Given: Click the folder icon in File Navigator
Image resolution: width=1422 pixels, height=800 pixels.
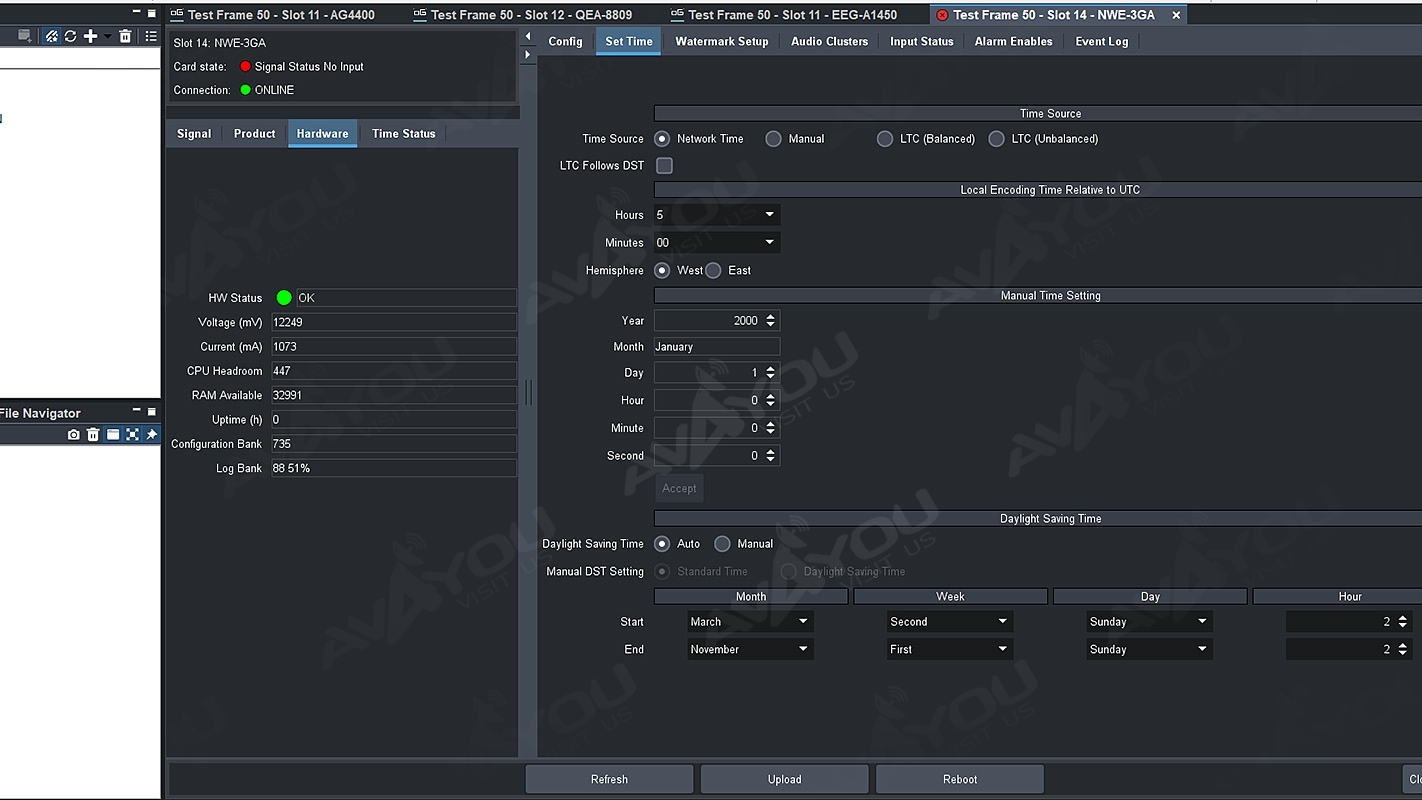Looking at the screenshot, I should pos(113,435).
